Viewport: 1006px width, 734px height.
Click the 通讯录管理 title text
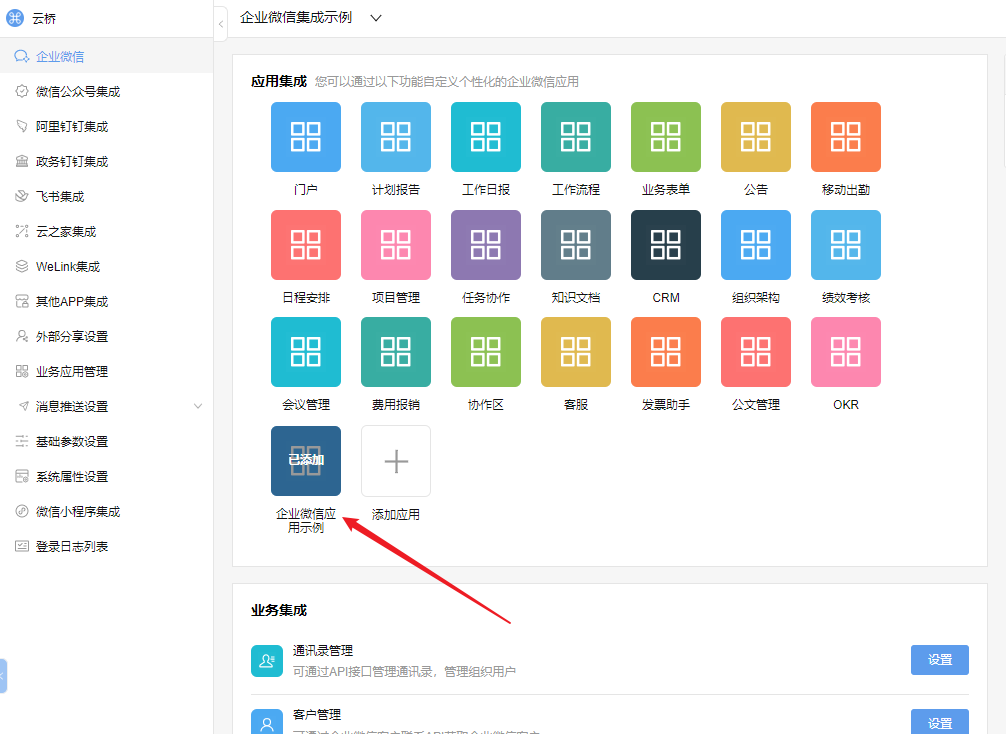coord(323,651)
